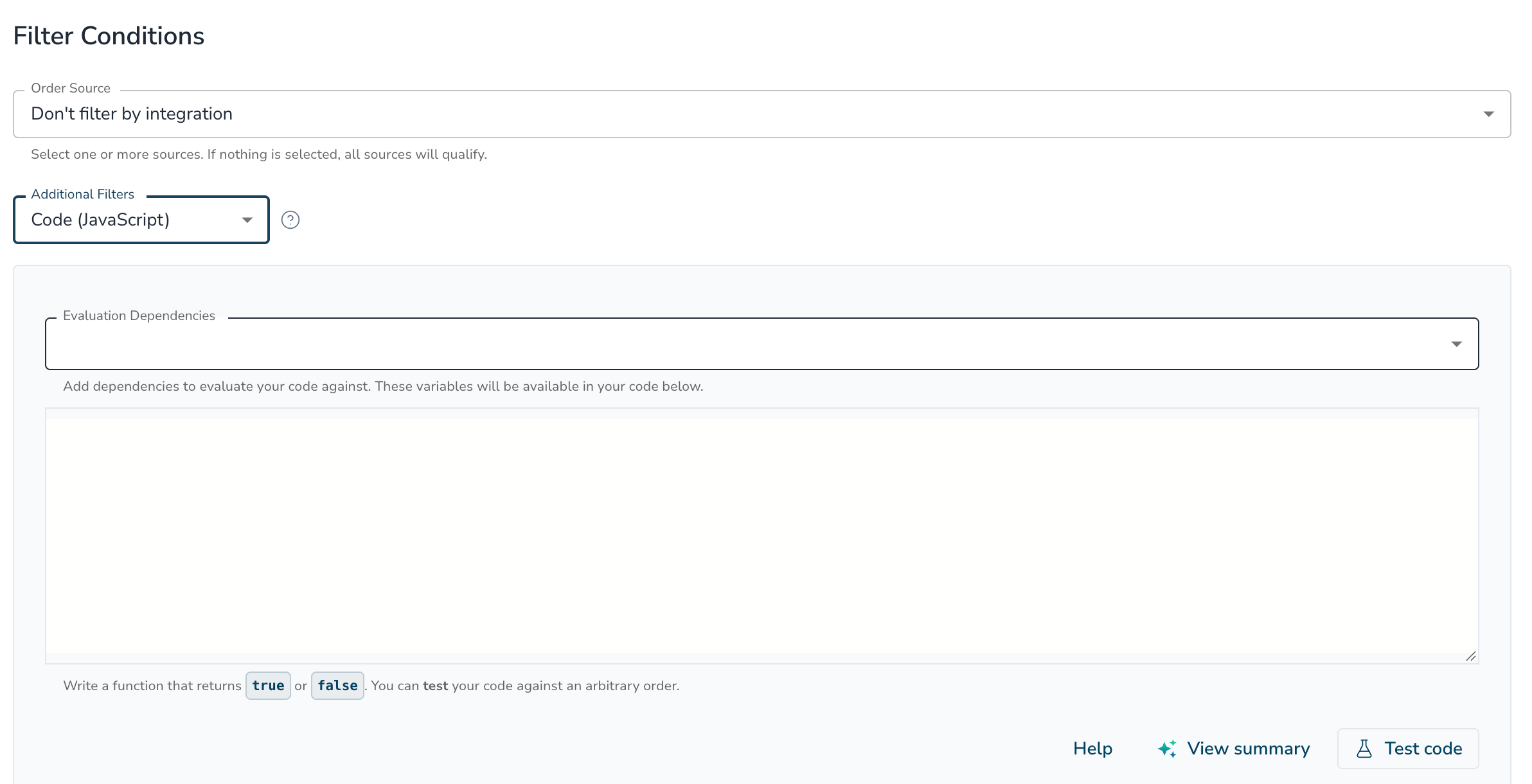
Task: Open the Additional Filters Code (JavaScript) dropdown
Action: 141,220
